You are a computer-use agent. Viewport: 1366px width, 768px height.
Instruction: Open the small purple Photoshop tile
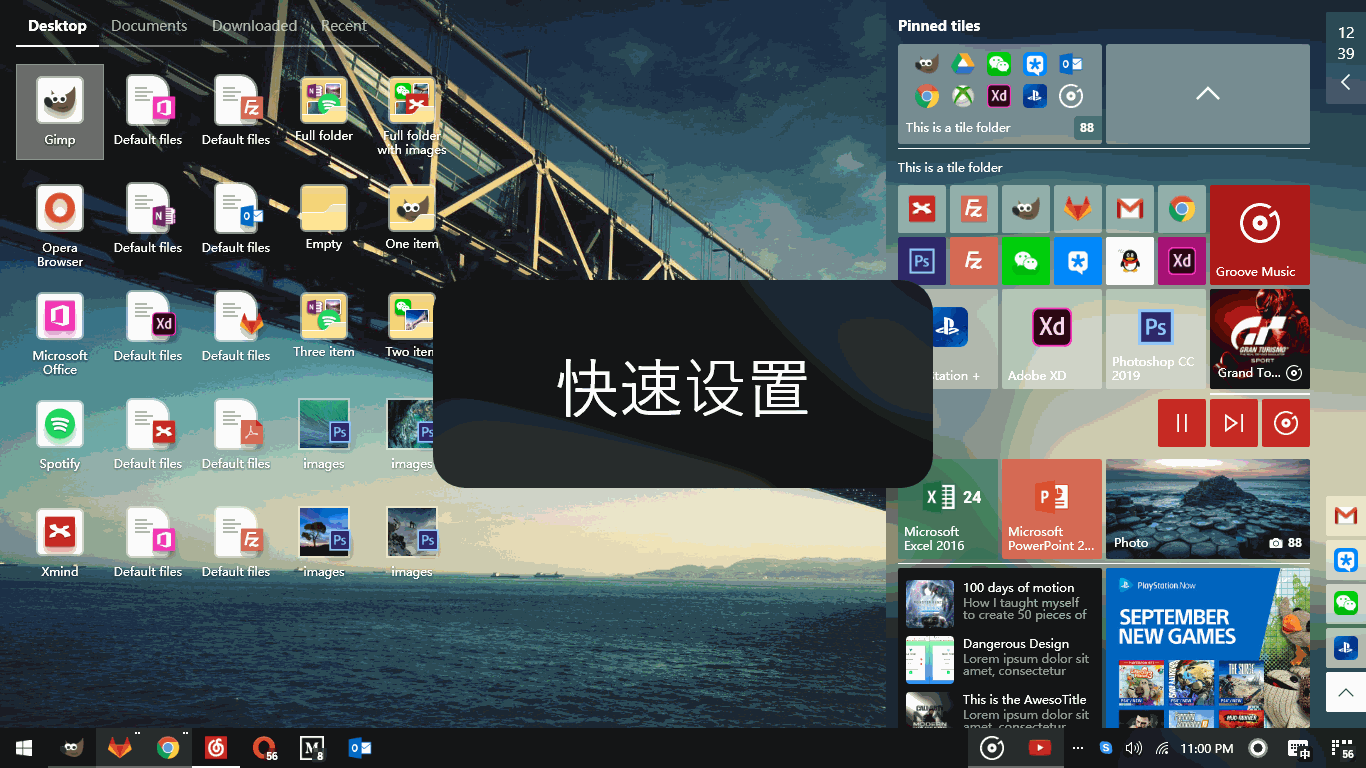922,261
